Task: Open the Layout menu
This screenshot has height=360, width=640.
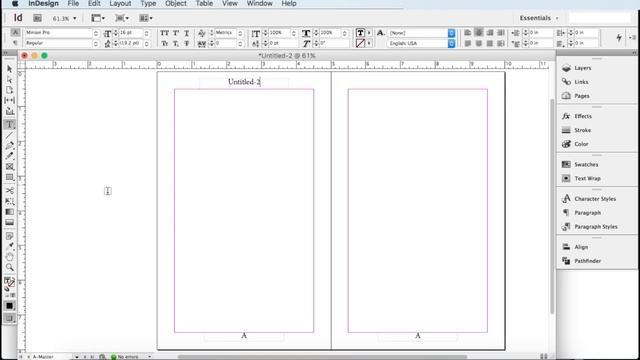Action: point(120,4)
